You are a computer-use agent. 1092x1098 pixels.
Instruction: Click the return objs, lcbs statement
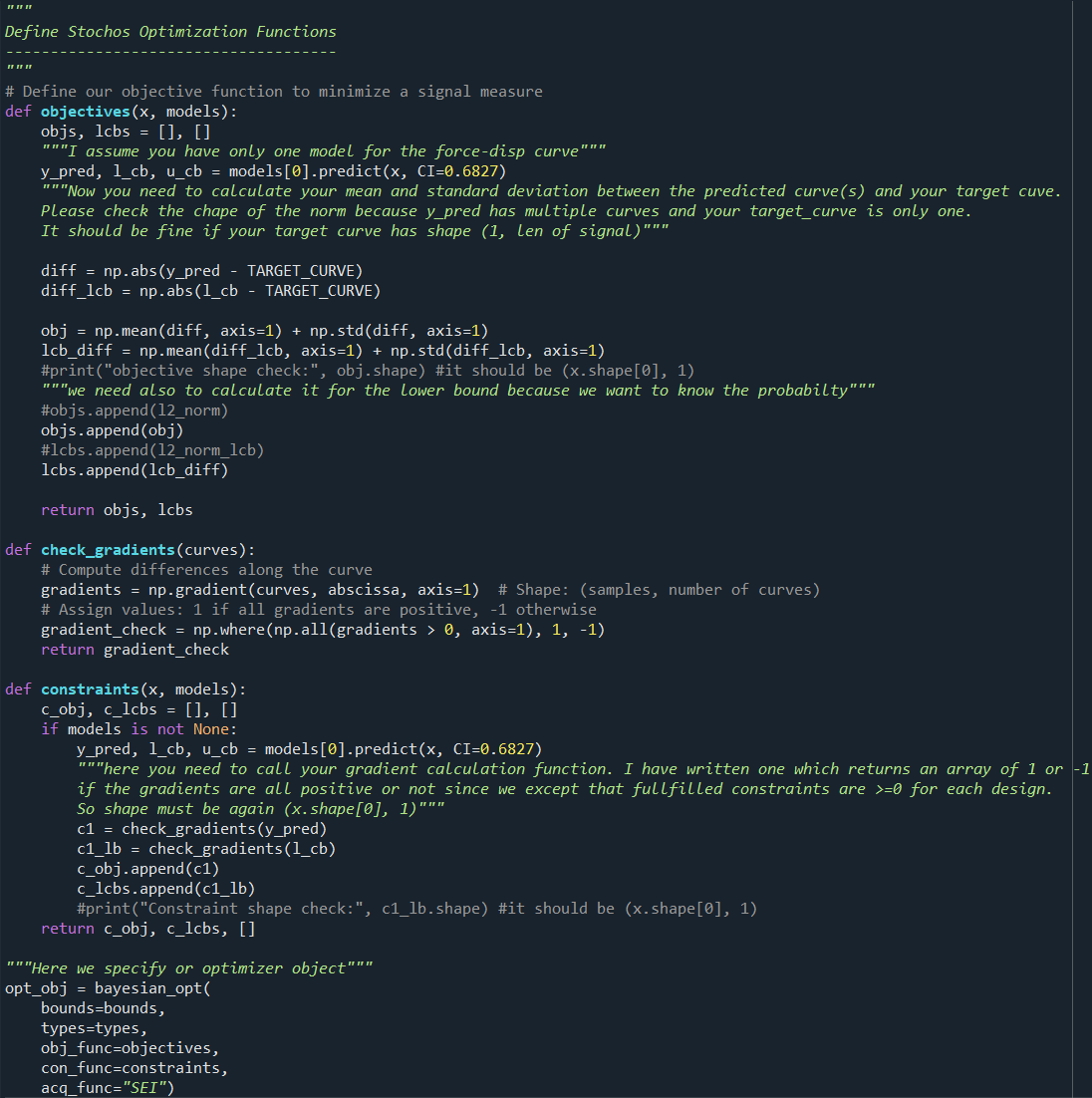pos(117,510)
